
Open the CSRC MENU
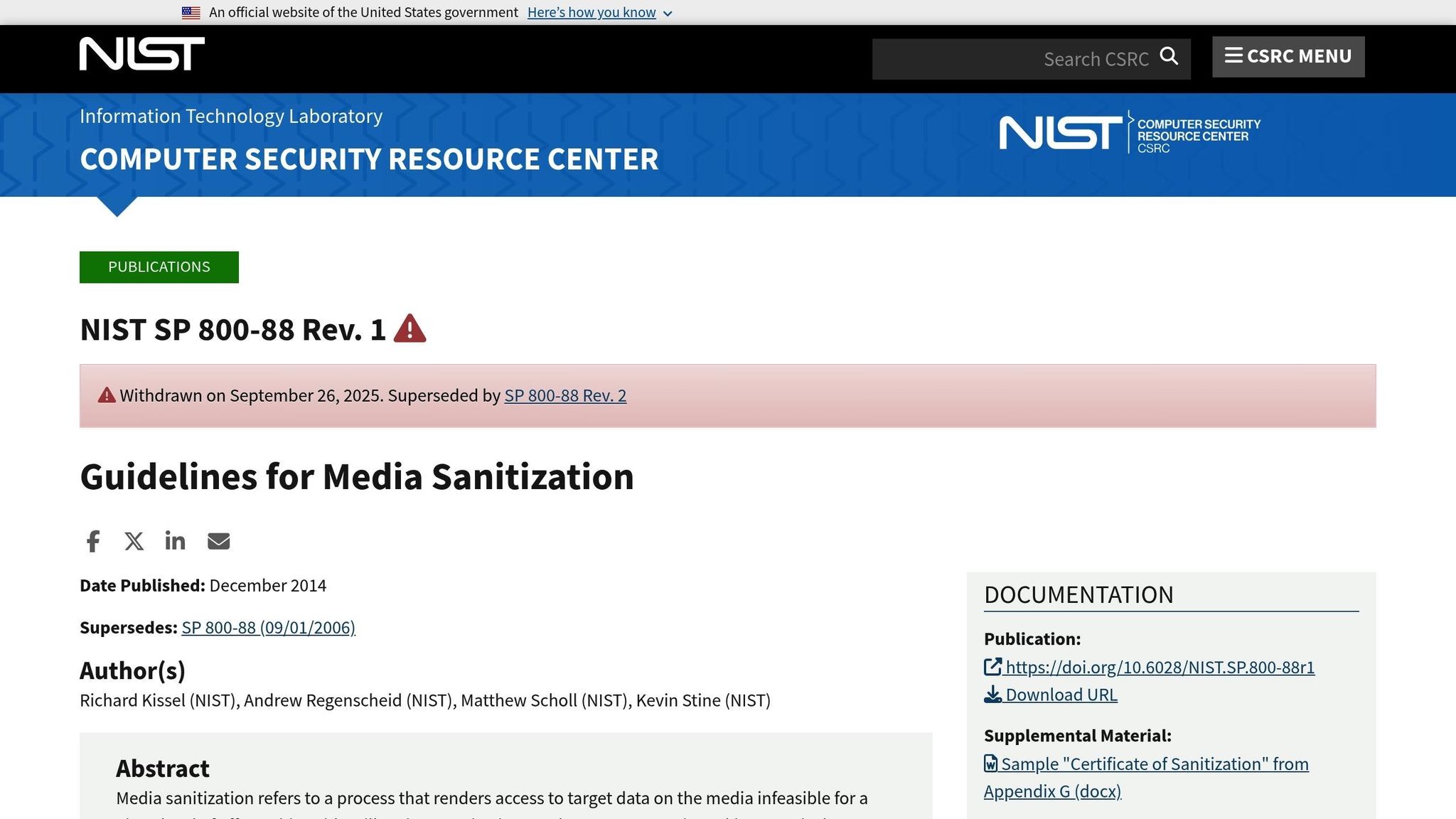tap(1298, 56)
